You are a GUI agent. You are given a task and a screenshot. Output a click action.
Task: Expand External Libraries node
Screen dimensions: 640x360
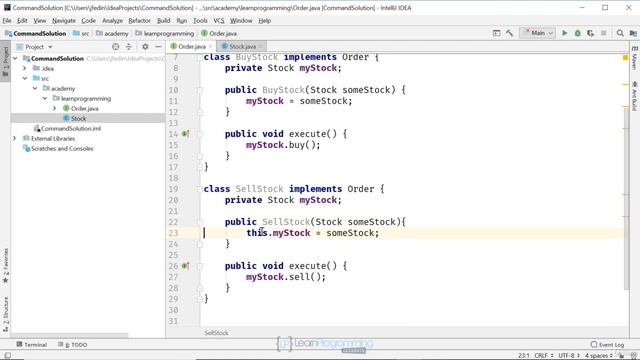[x=15, y=138]
